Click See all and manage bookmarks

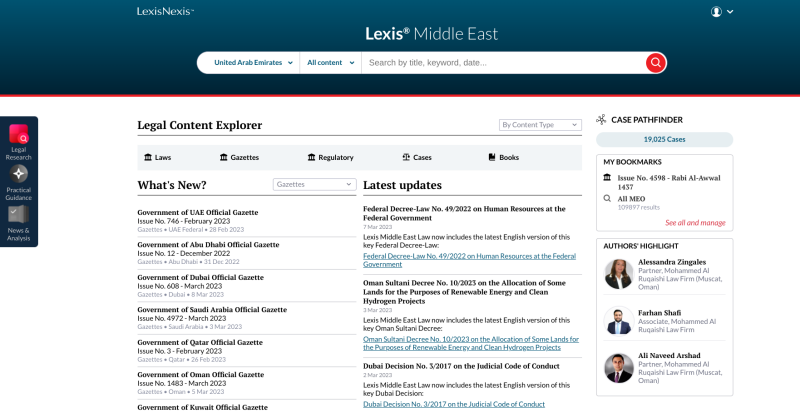[695, 223]
